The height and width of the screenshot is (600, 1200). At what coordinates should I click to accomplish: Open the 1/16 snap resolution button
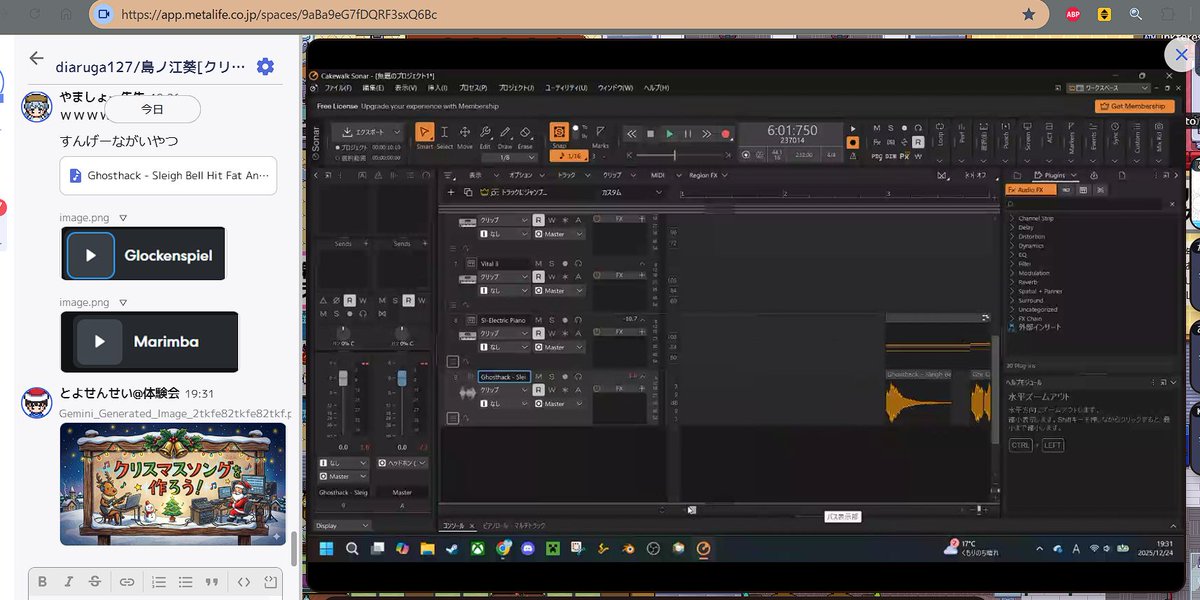[x=568, y=156]
